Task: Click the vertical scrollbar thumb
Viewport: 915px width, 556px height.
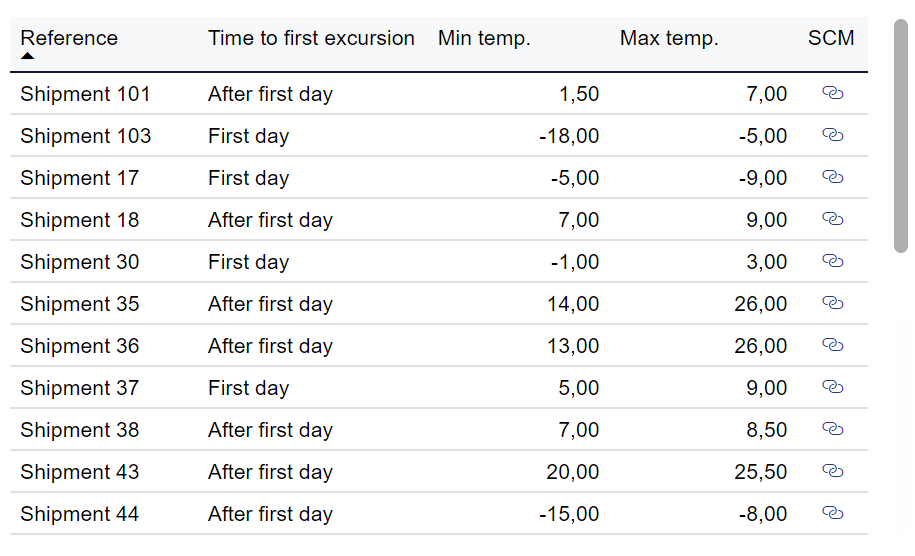Action: coord(901,136)
